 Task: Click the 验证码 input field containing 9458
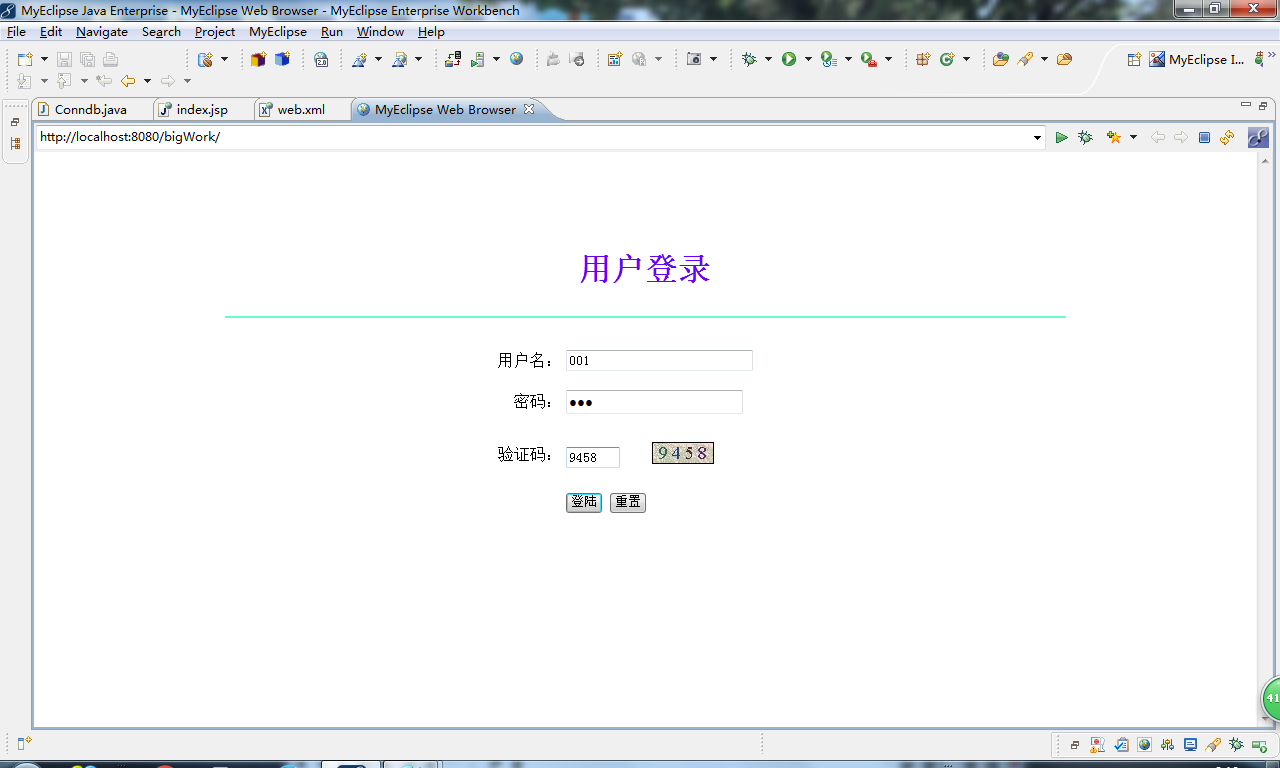tap(593, 457)
